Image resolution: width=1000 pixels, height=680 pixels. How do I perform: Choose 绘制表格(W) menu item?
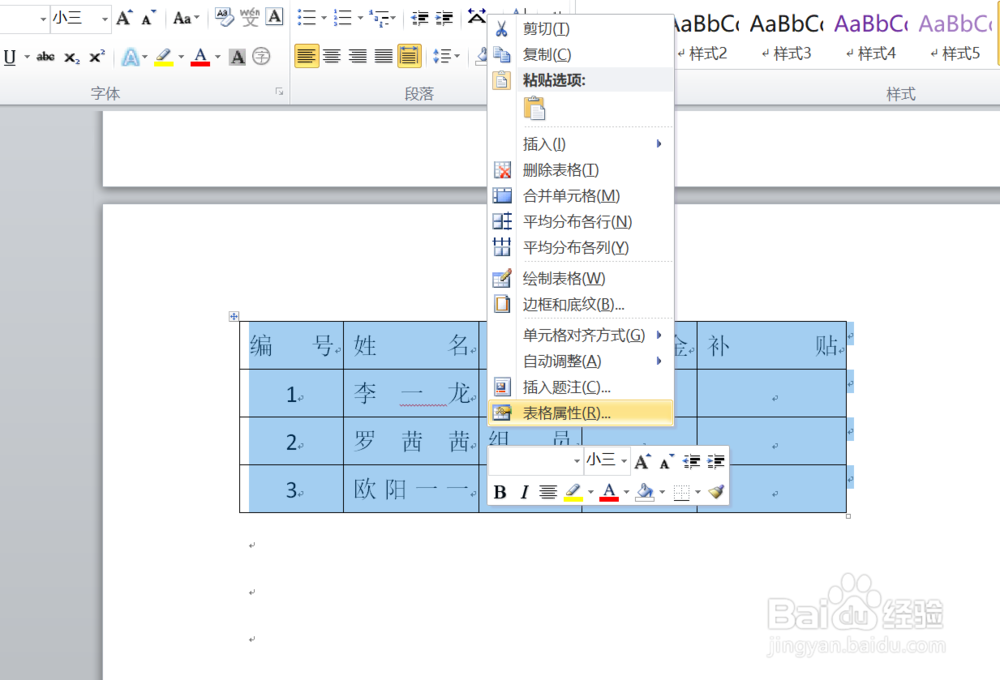[580, 279]
